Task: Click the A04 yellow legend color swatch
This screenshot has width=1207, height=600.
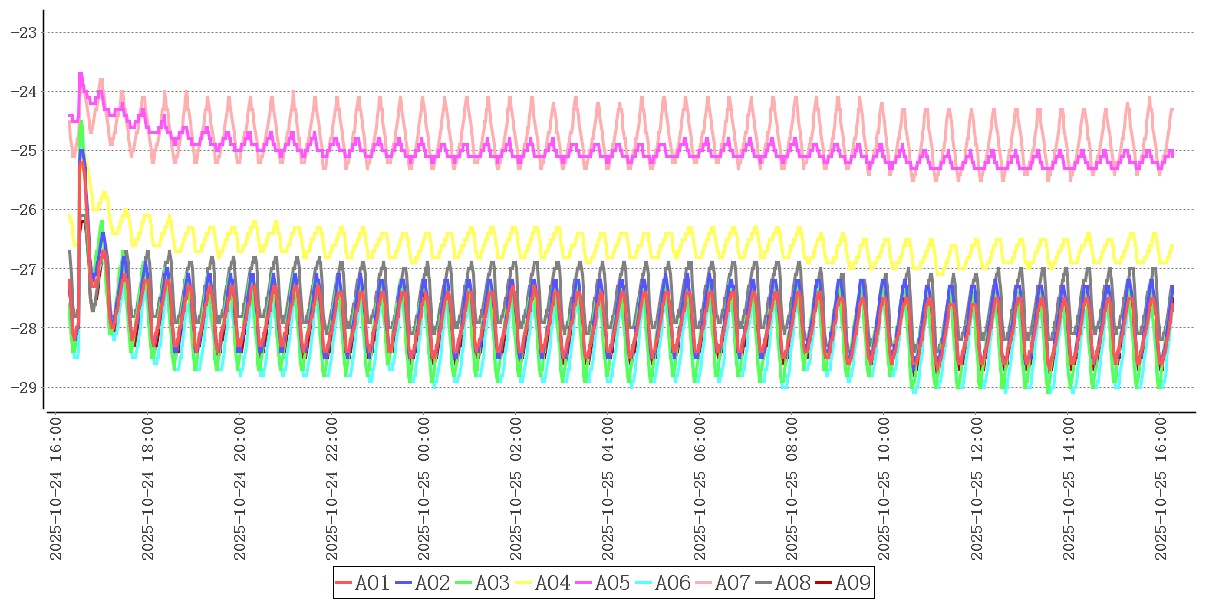Action: click(525, 583)
